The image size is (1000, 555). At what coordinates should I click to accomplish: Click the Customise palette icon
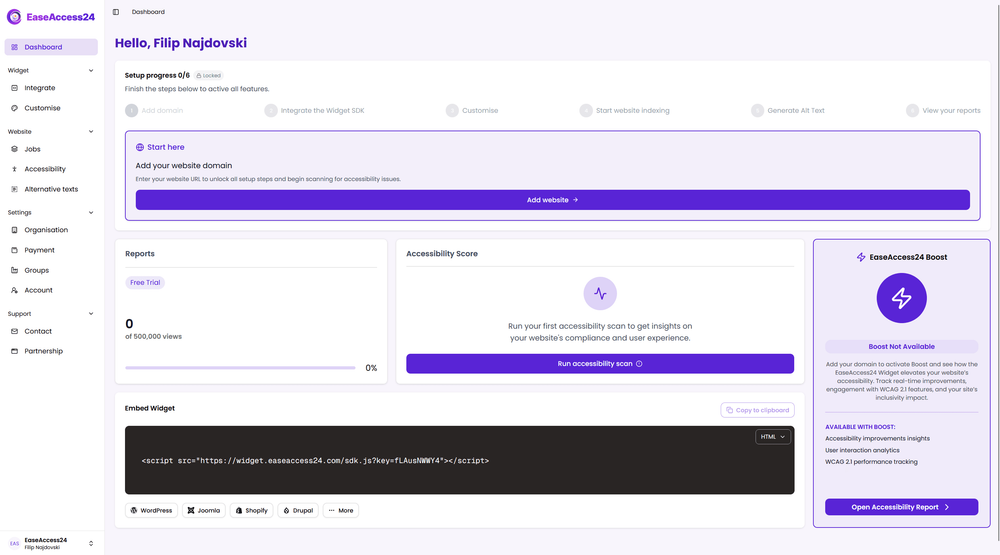click(x=15, y=108)
